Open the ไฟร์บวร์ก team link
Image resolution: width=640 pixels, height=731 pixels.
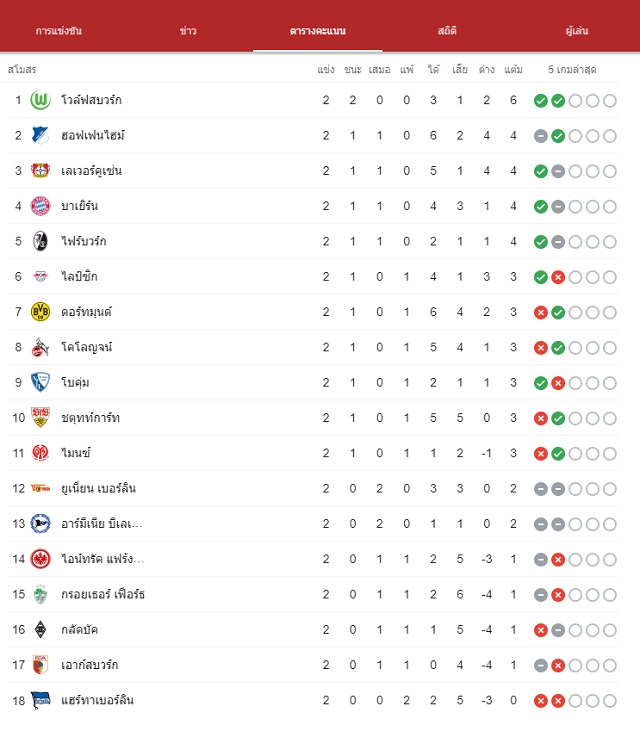(84, 241)
